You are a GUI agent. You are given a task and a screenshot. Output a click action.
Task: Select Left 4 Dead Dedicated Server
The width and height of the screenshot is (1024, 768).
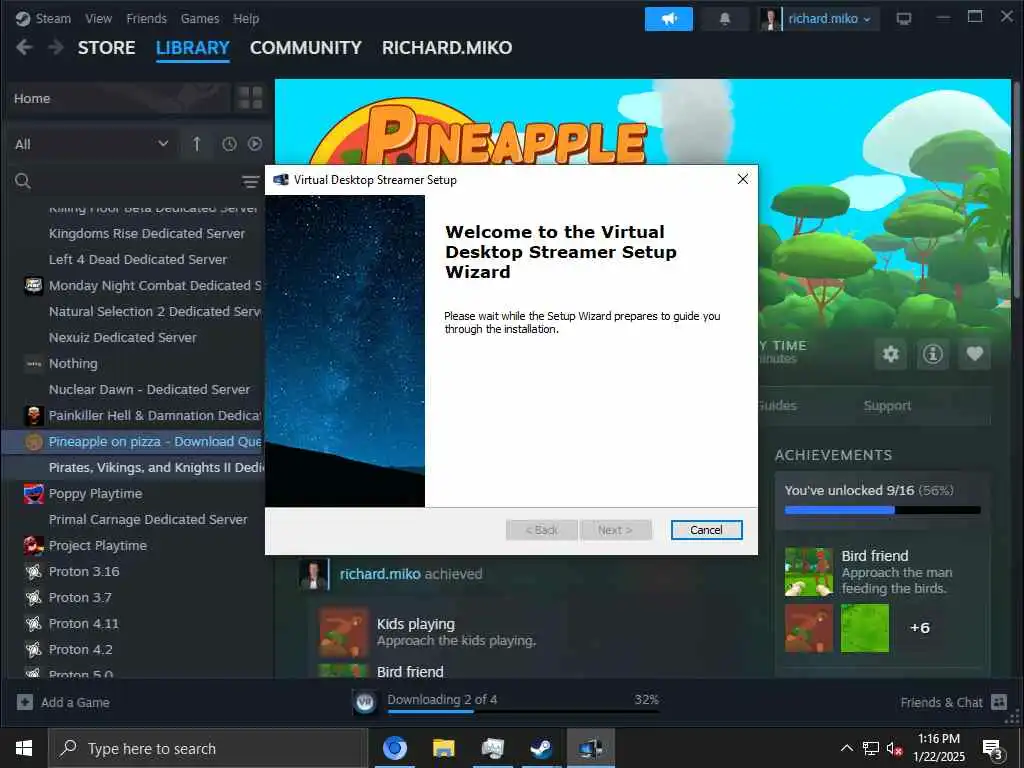click(138, 259)
